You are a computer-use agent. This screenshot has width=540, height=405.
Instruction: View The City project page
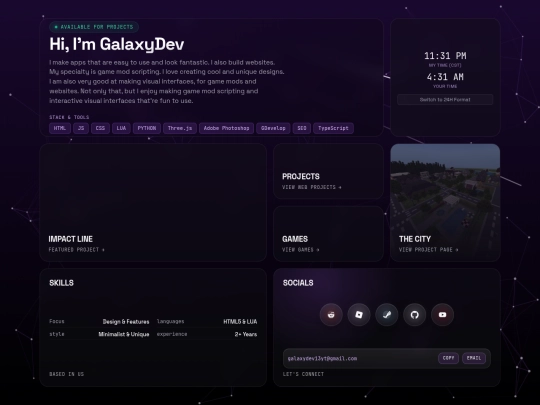[x=428, y=250]
